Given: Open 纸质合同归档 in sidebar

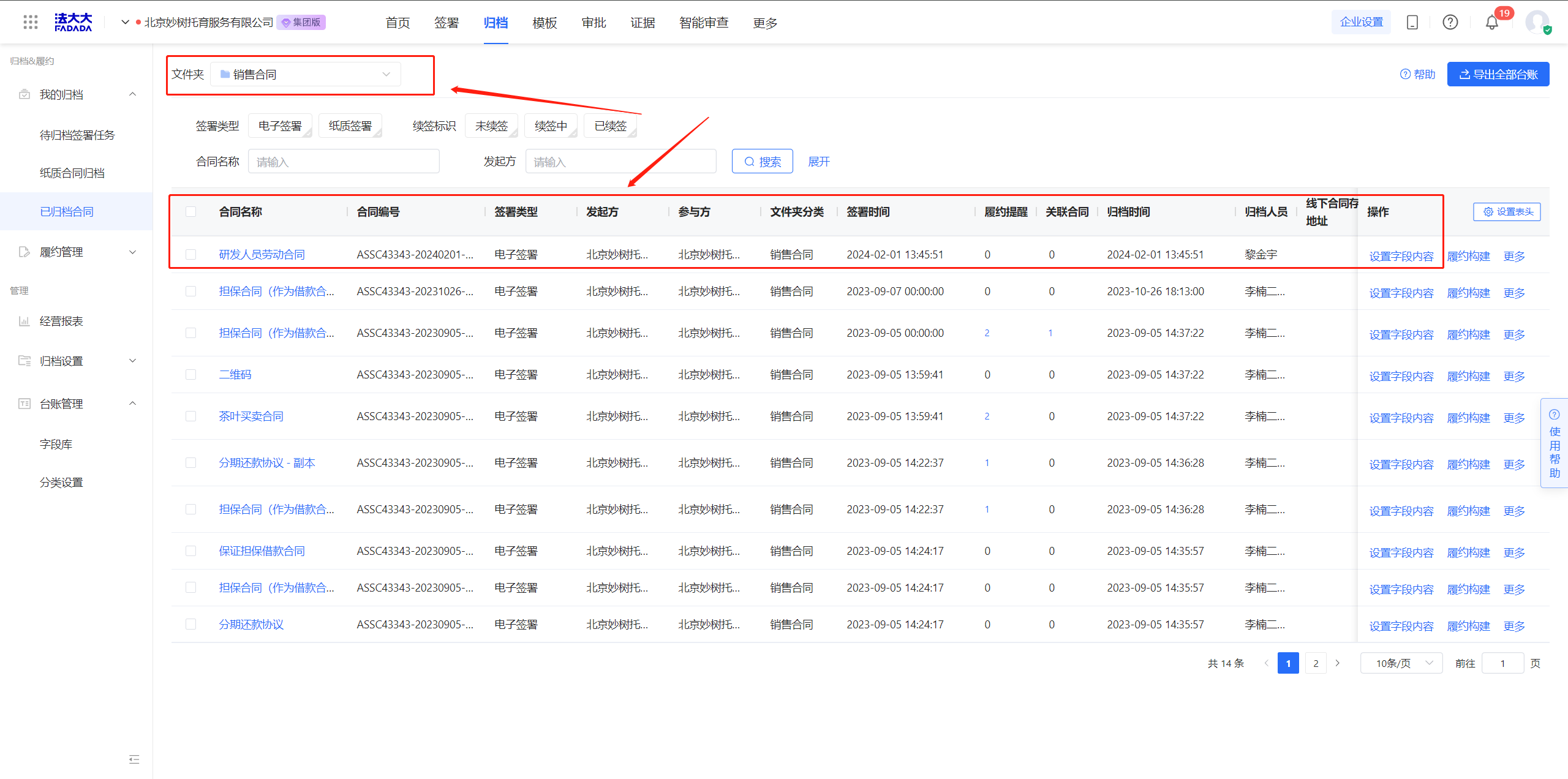Looking at the screenshot, I should tap(72, 173).
